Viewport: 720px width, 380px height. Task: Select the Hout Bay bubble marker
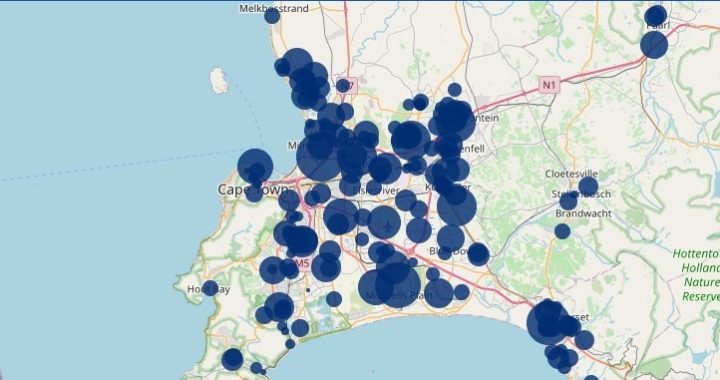tap(210, 288)
